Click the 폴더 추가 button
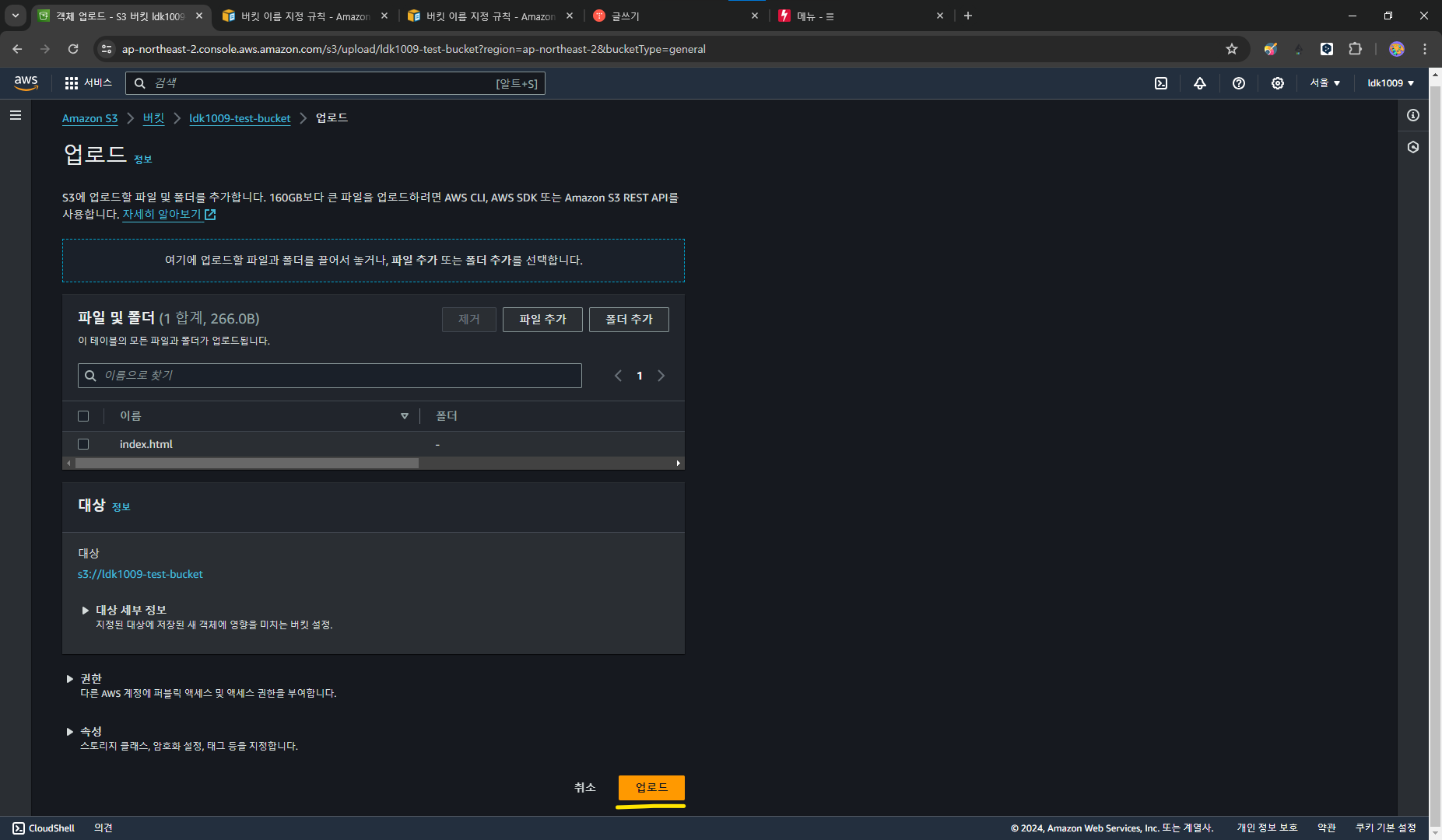The image size is (1442, 840). (x=629, y=320)
